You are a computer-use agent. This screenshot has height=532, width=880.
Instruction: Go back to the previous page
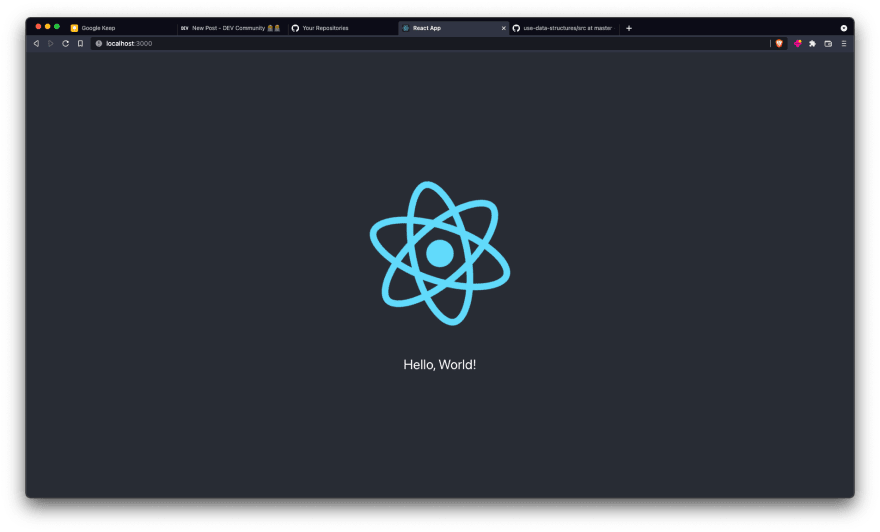click(36, 43)
